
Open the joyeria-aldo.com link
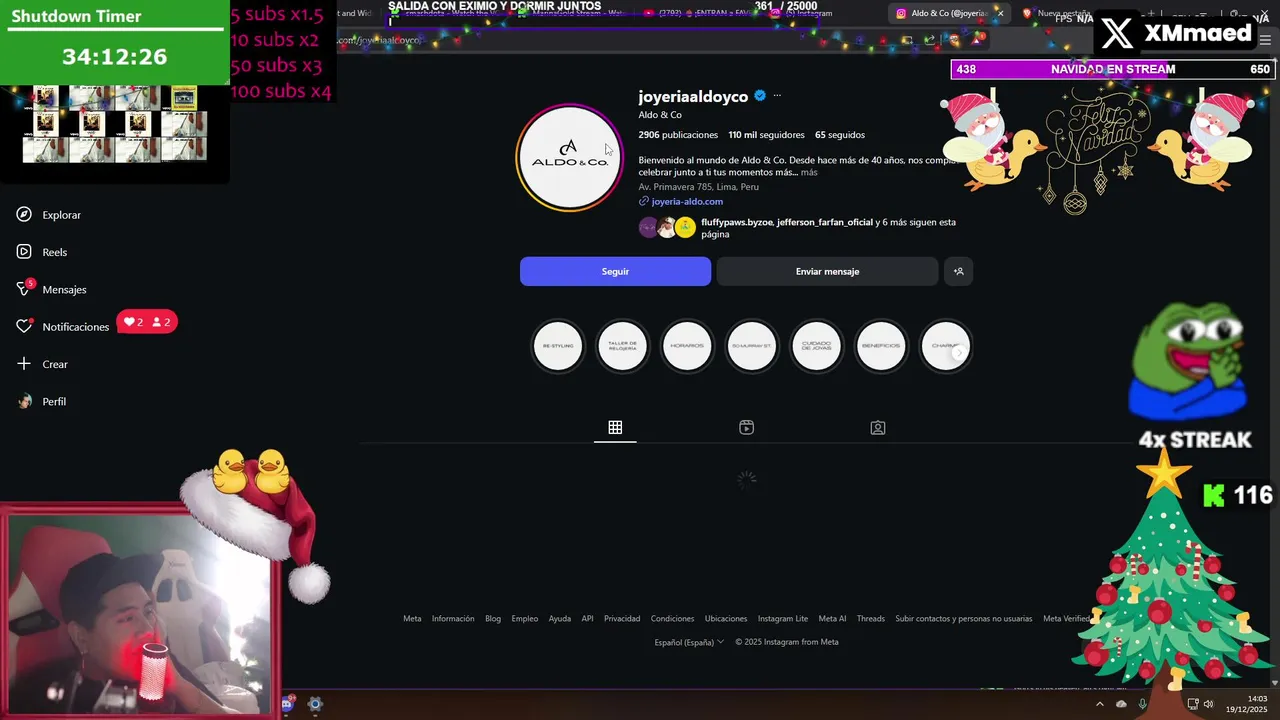tap(687, 201)
